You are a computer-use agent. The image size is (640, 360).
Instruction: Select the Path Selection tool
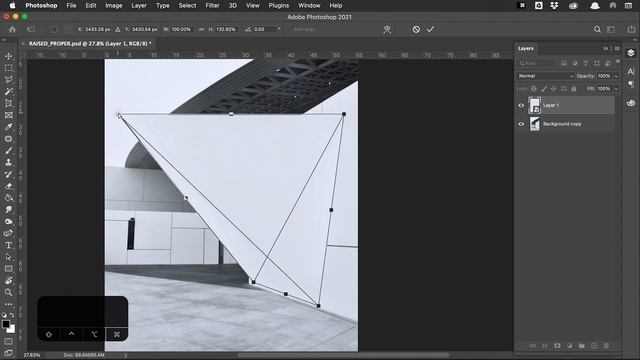9,257
